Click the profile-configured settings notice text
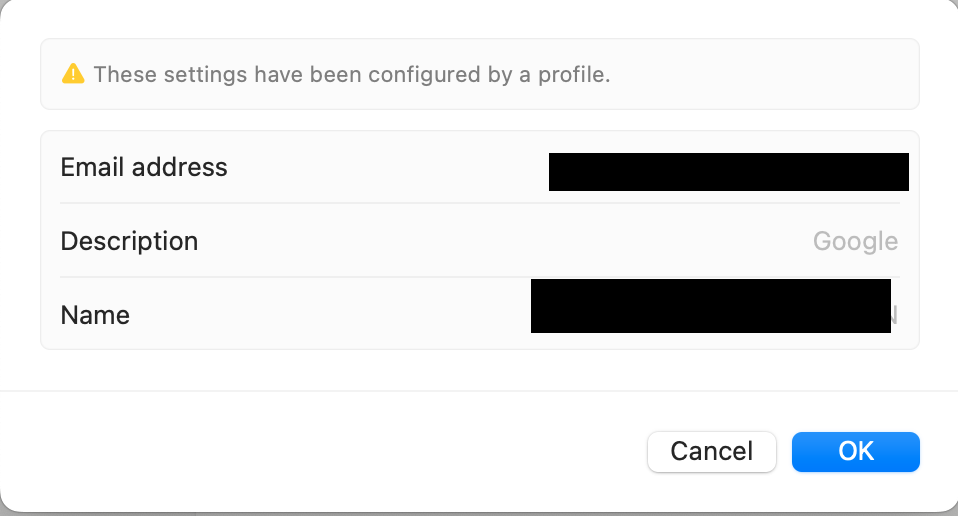 coord(351,74)
